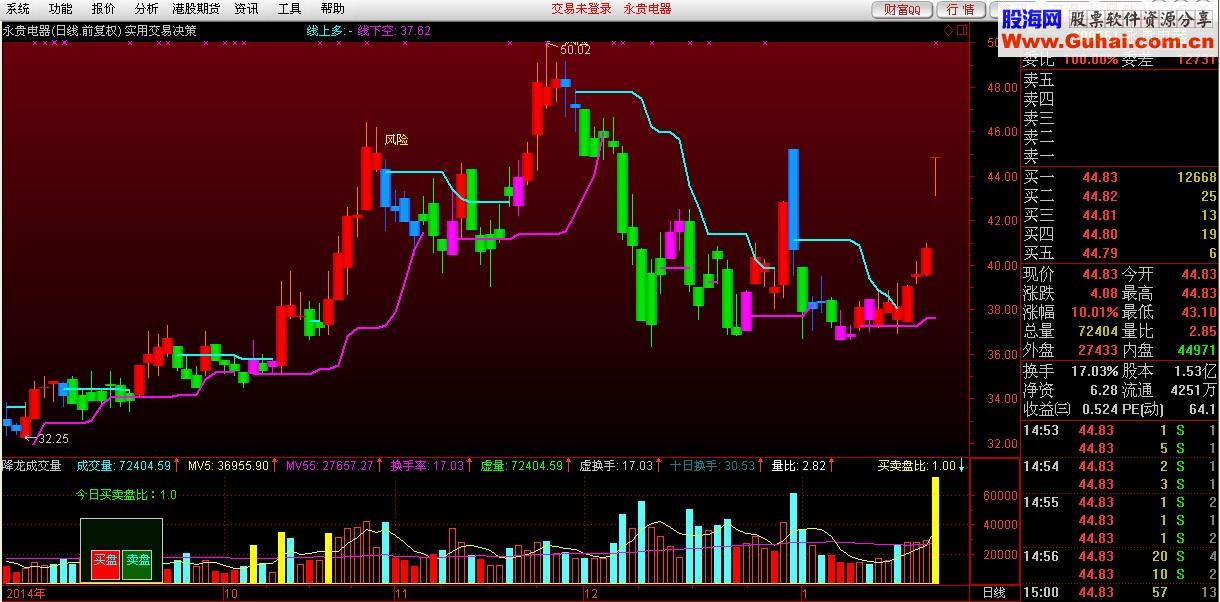Click the 量比: 2.82 indicator value
Screen dimensions: 1220x602
tap(798, 466)
